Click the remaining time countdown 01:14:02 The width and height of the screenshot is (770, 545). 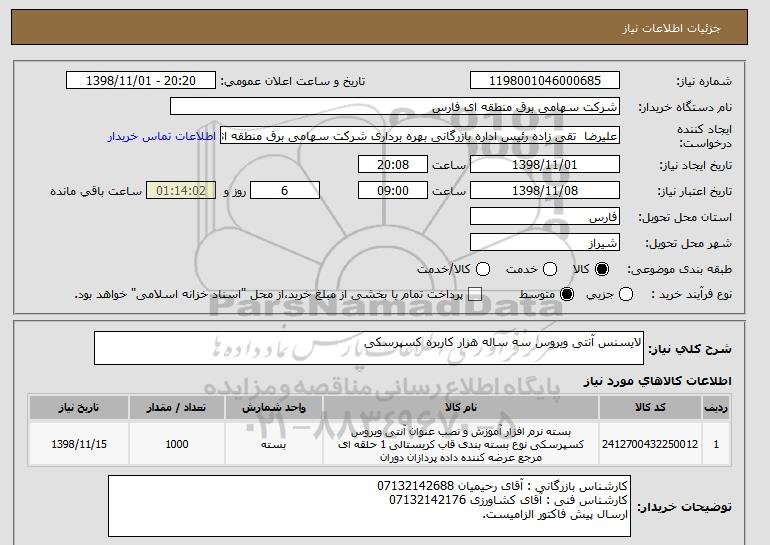click(181, 190)
